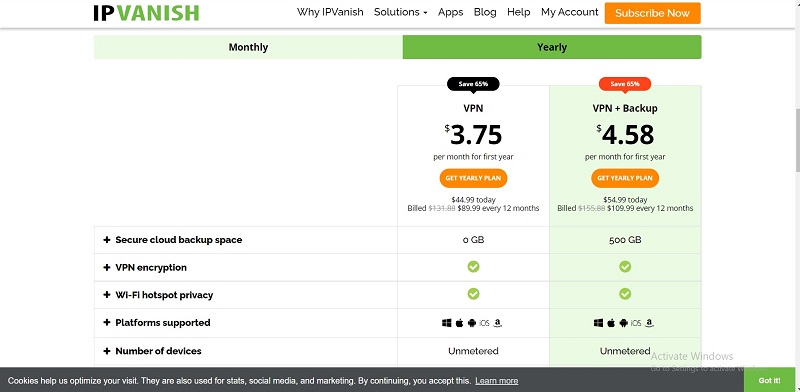Click Unmetered in the VPN column

click(x=473, y=351)
